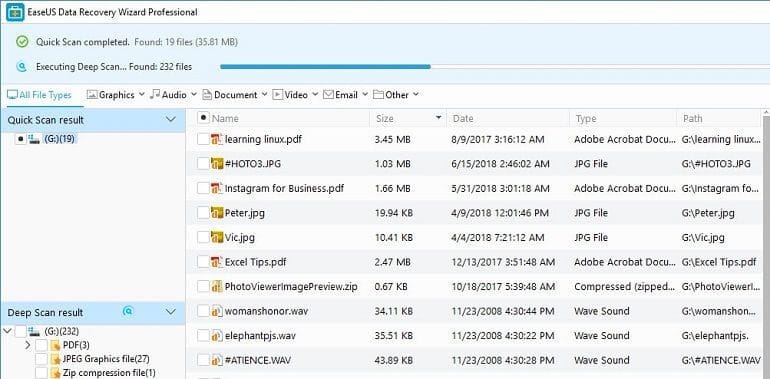Image resolution: width=770 pixels, height=379 pixels.
Task: Collapse the Quick Scan result panel
Action: (x=170, y=120)
